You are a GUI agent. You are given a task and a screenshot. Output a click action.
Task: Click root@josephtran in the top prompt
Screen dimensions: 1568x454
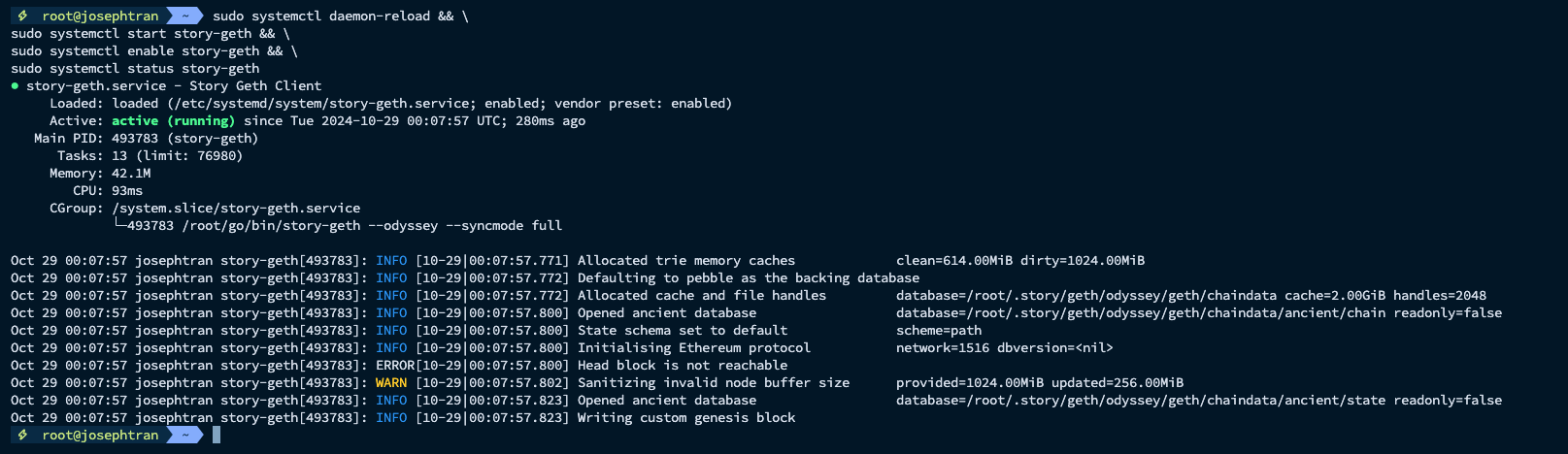[100, 16]
